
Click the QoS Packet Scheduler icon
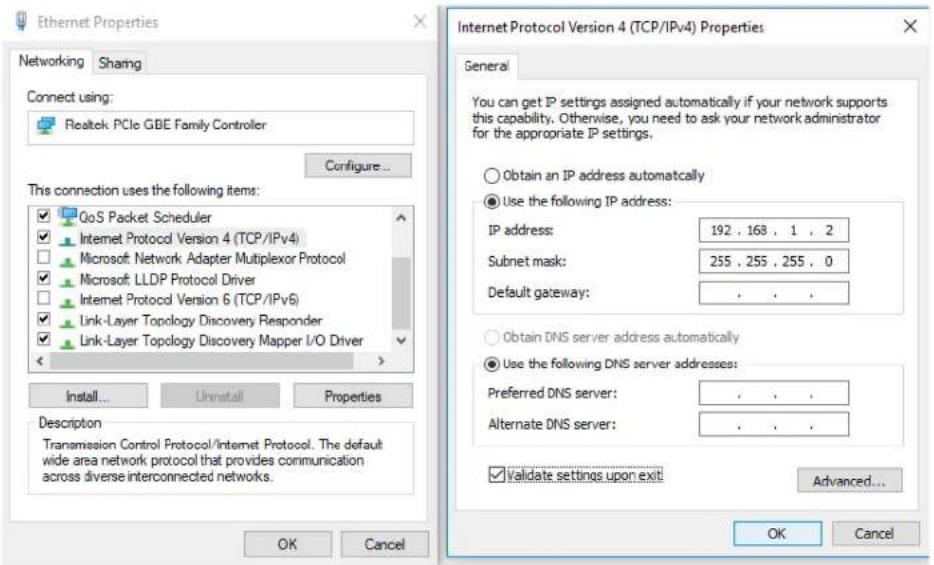click(68, 216)
